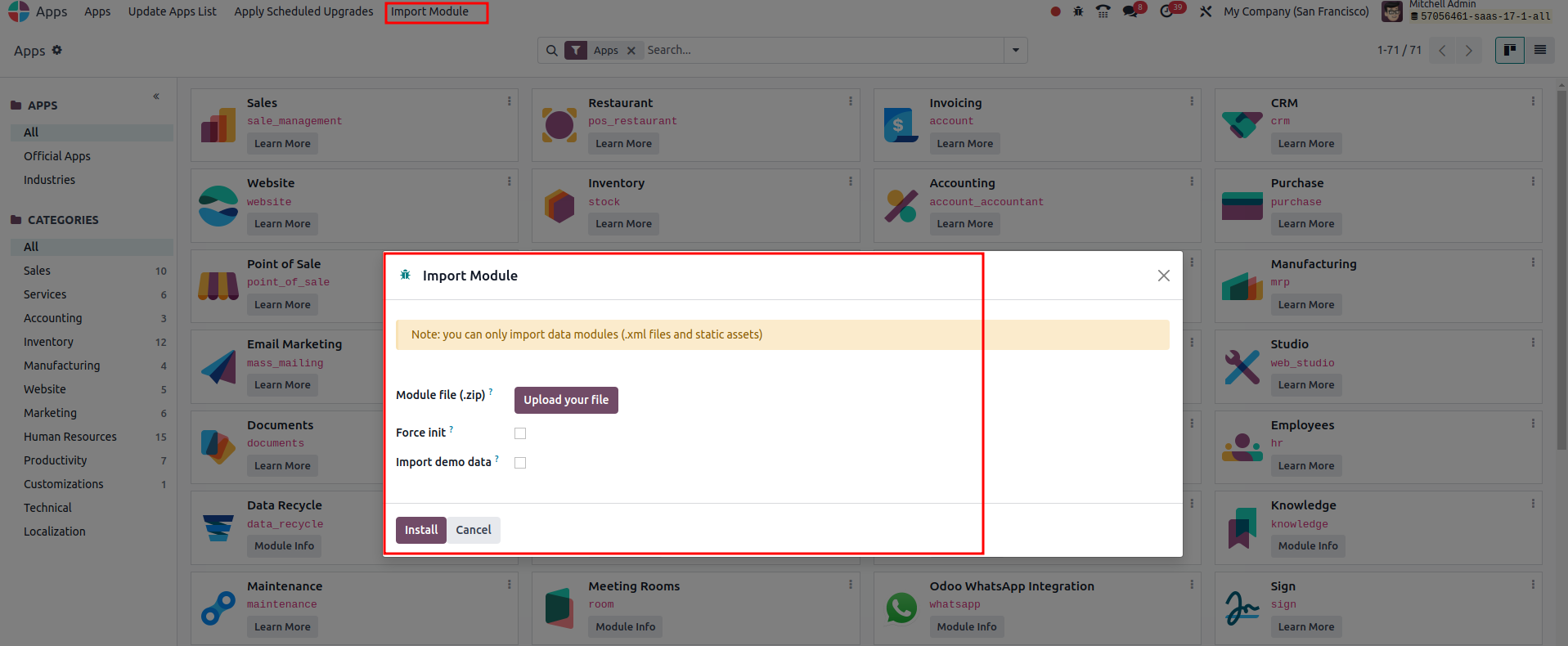
Task: Go to the next page arrow
Action: coord(1469,51)
